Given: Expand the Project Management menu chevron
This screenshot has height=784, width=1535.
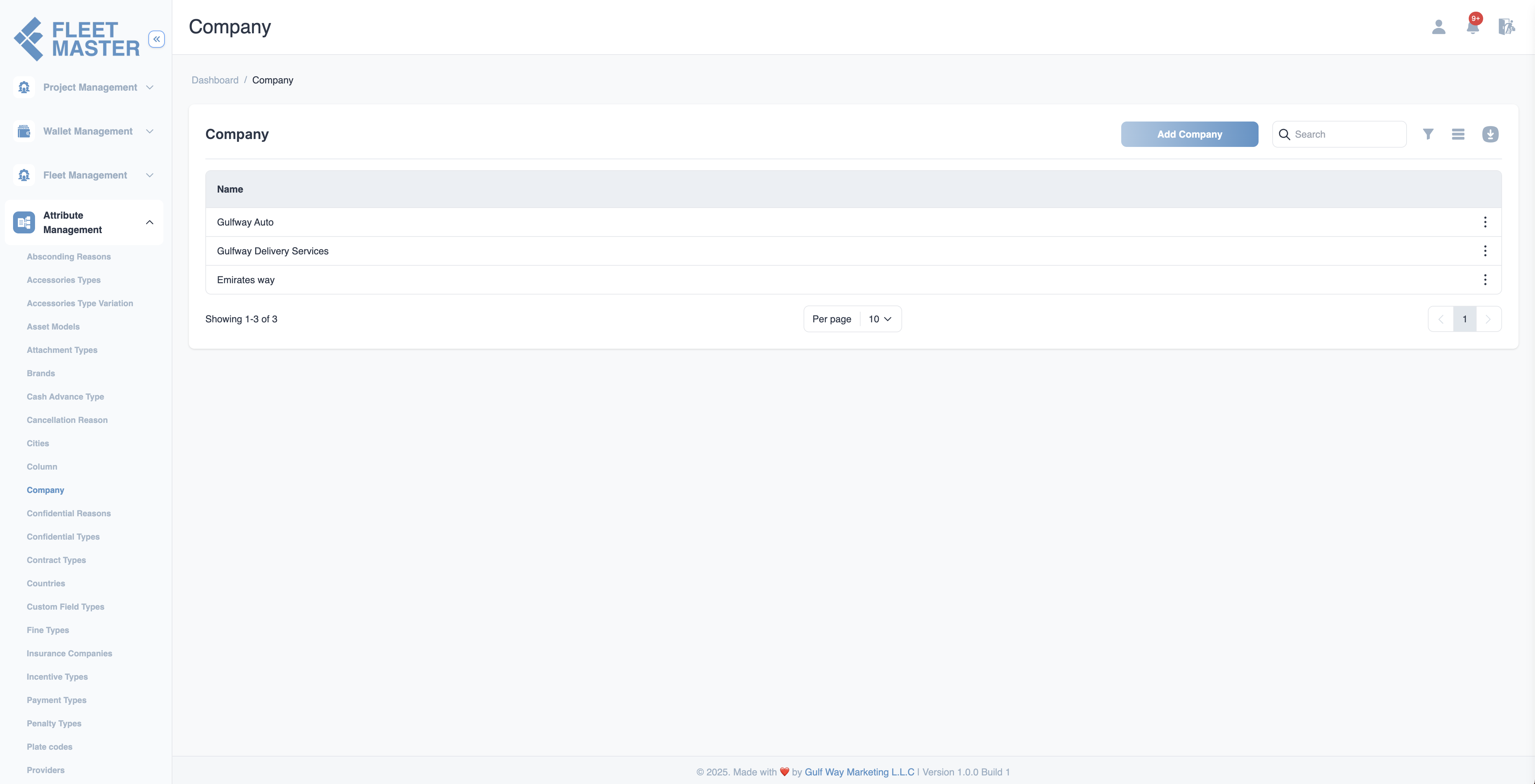Looking at the screenshot, I should pos(150,87).
